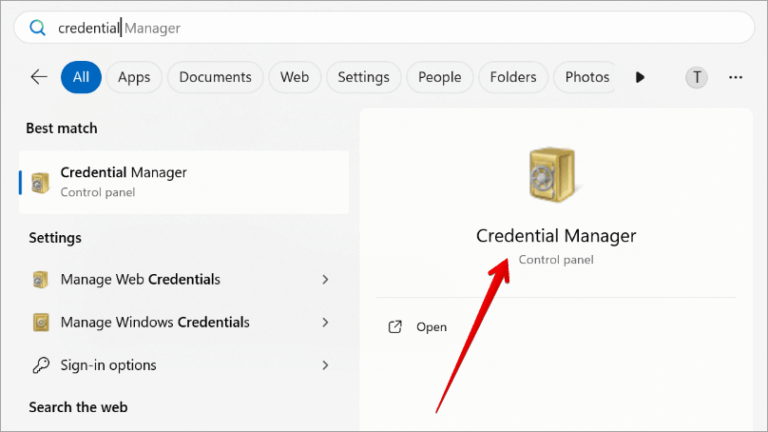Screen dimensions: 768x432
Task: Click the large golden safe icon in preview
Action: coord(553,175)
